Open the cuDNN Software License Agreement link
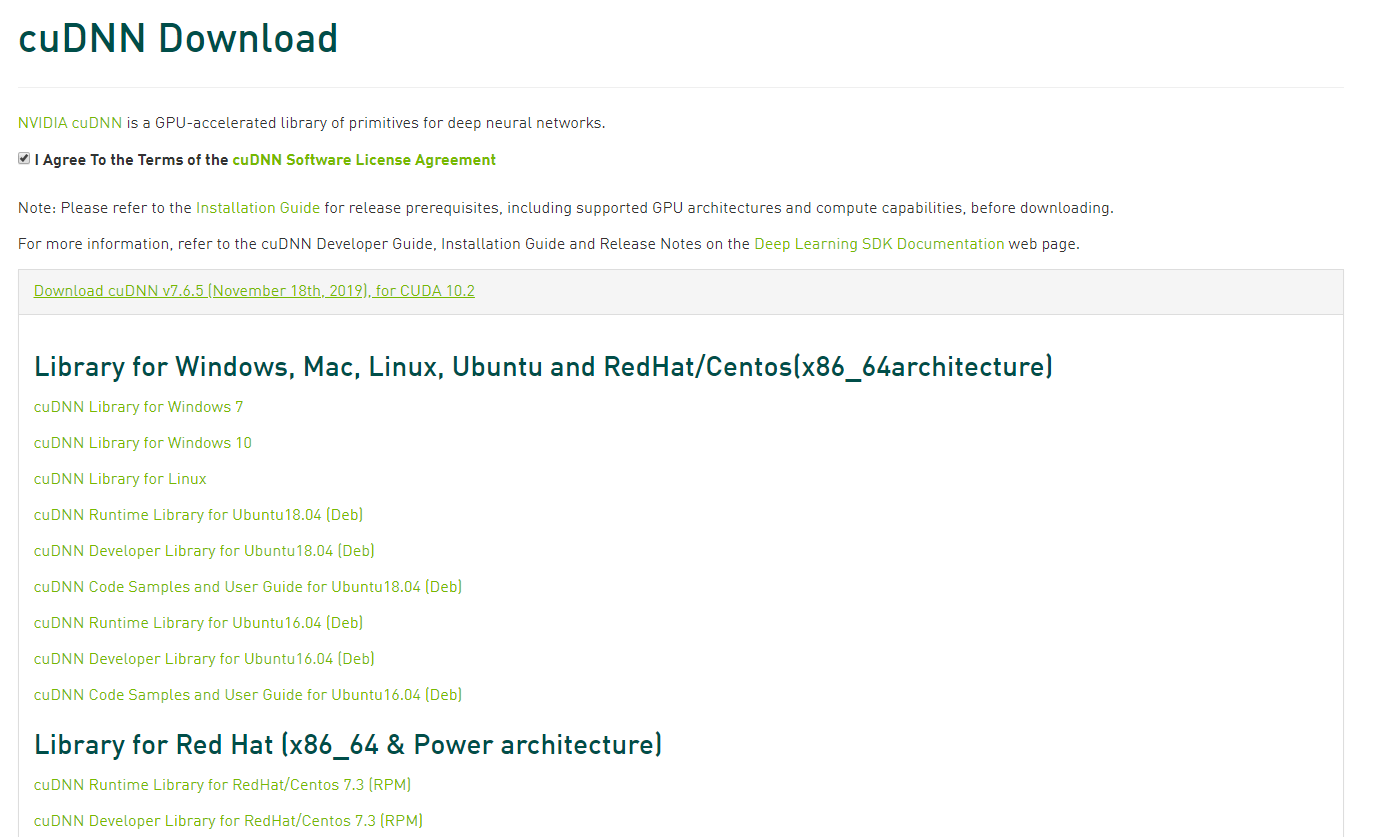Viewport: 1391px width, 837px height. (364, 160)
